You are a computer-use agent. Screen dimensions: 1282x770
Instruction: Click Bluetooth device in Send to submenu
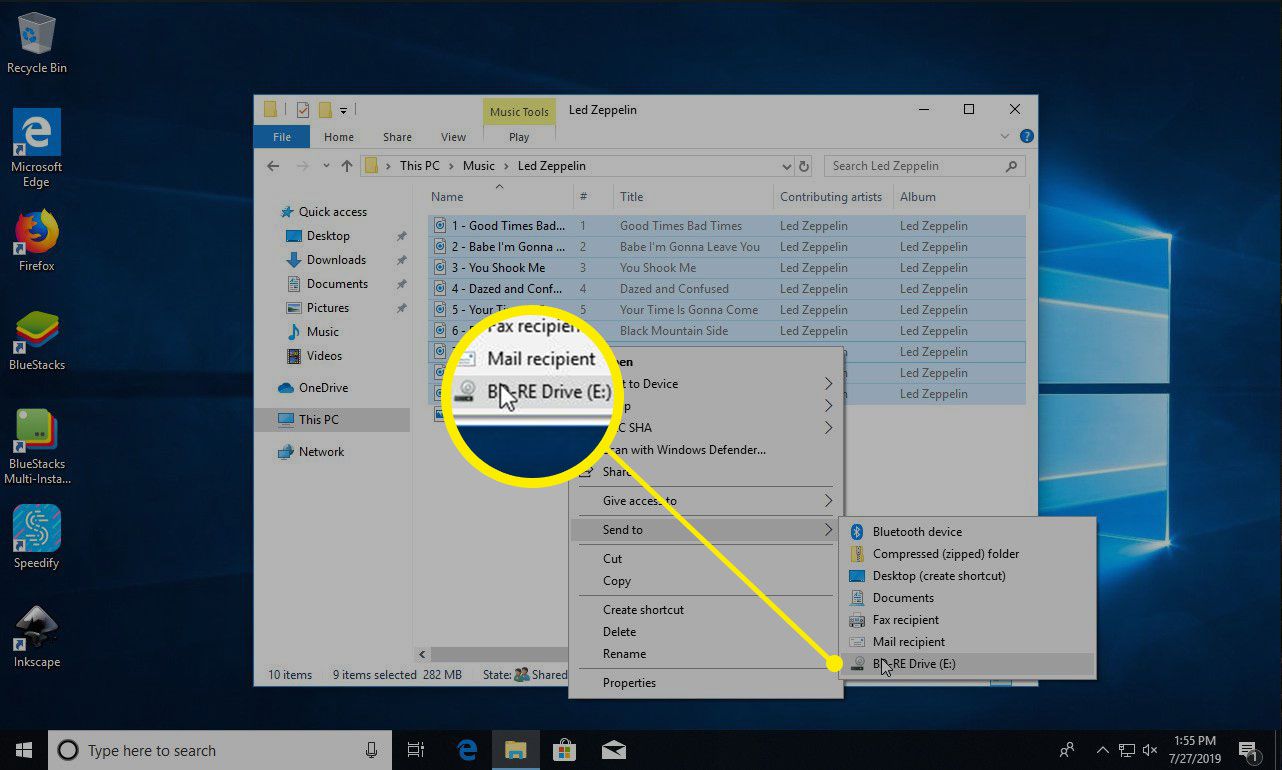(x=969, y=532)
